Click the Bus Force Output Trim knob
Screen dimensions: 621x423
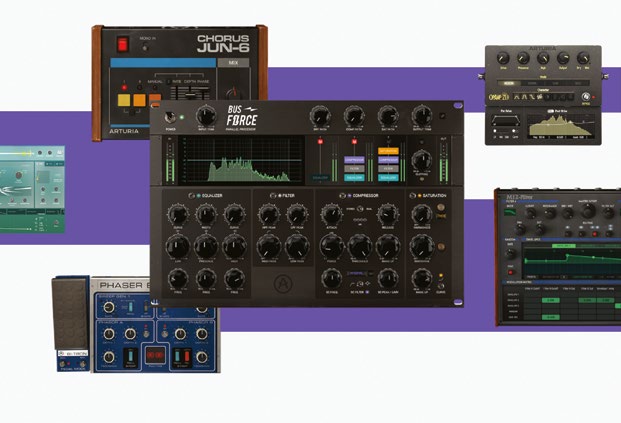422,116
